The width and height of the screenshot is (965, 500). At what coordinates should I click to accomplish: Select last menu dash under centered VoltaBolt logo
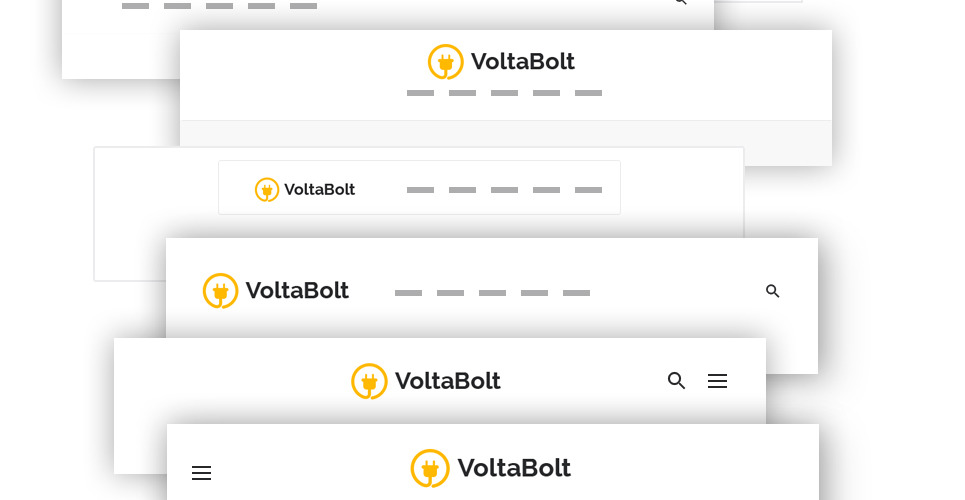click(x=588, y=93)
